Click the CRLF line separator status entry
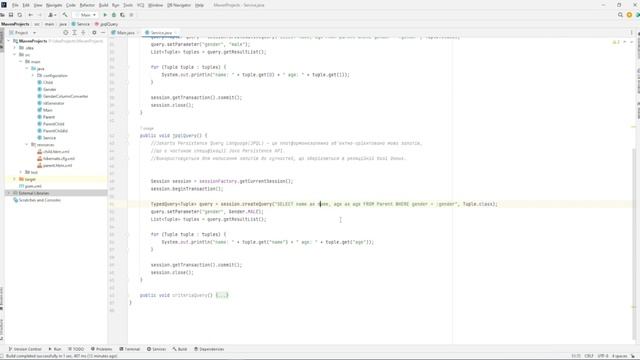 coord(589,356)
